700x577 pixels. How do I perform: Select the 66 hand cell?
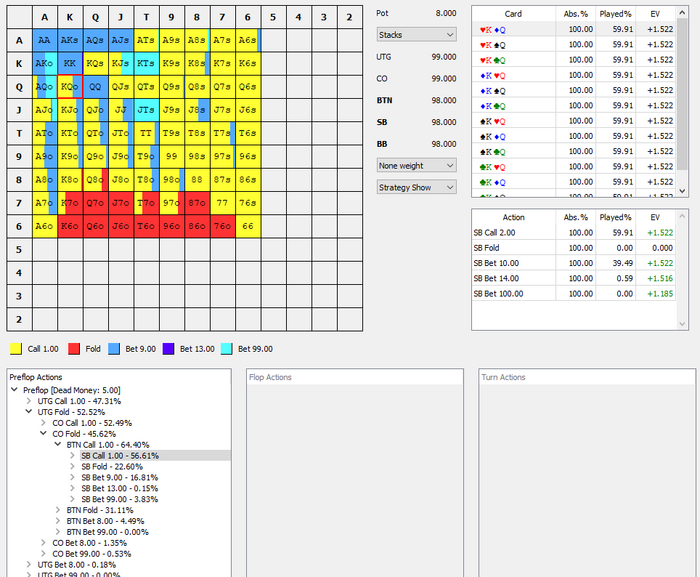coord(248,226)
